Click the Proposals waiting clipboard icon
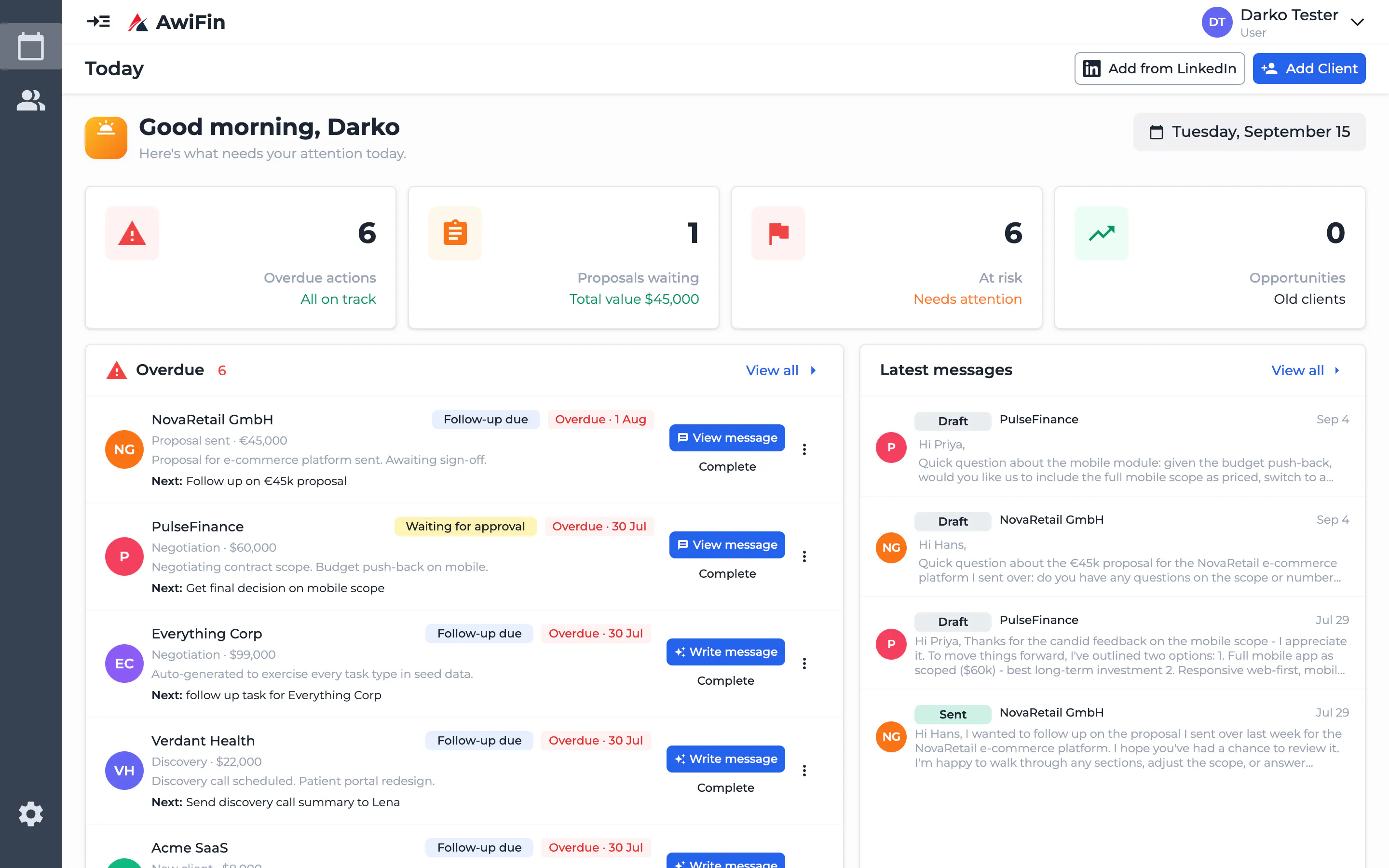 455,233
